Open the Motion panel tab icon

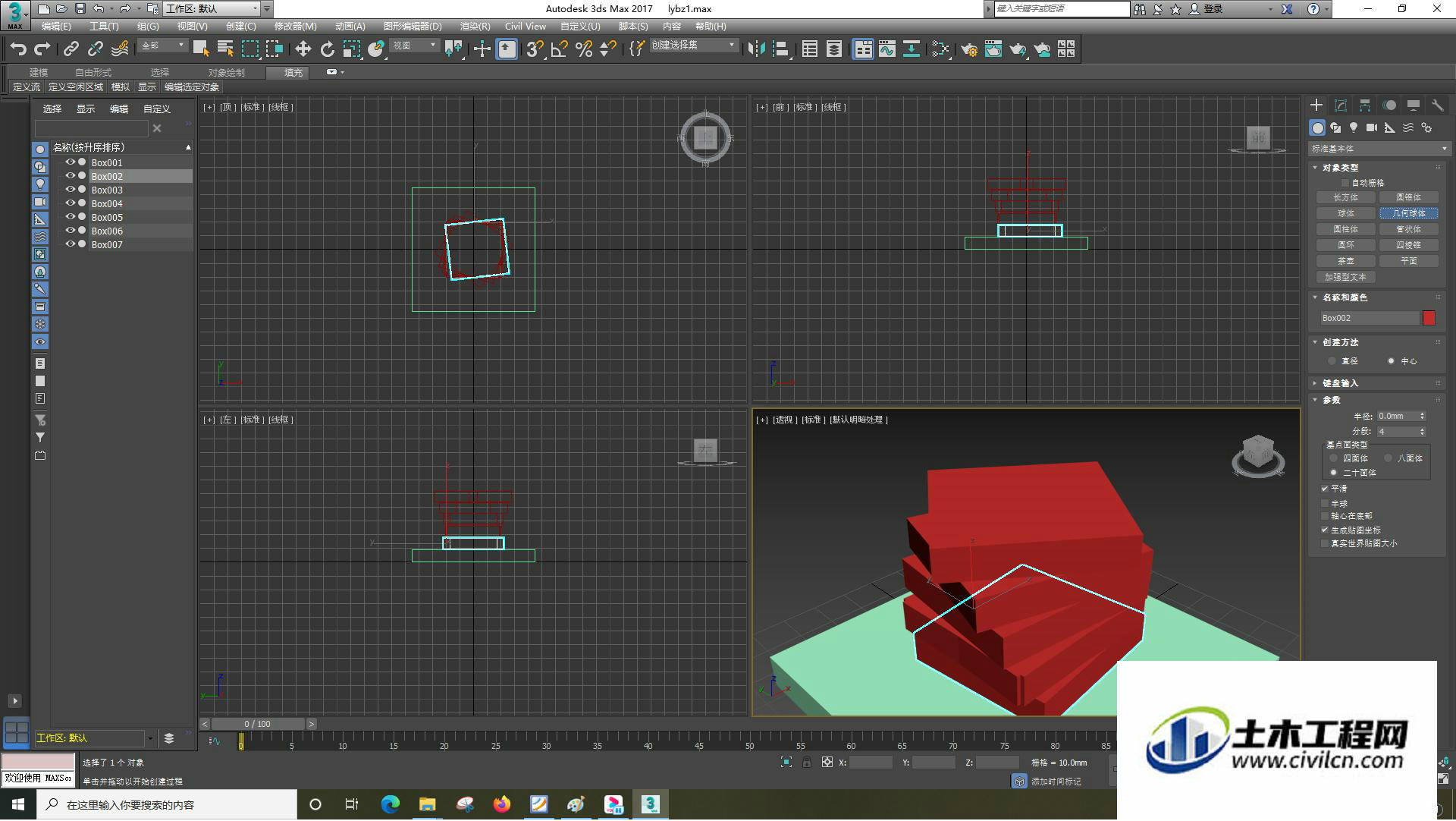[1389, 105]
